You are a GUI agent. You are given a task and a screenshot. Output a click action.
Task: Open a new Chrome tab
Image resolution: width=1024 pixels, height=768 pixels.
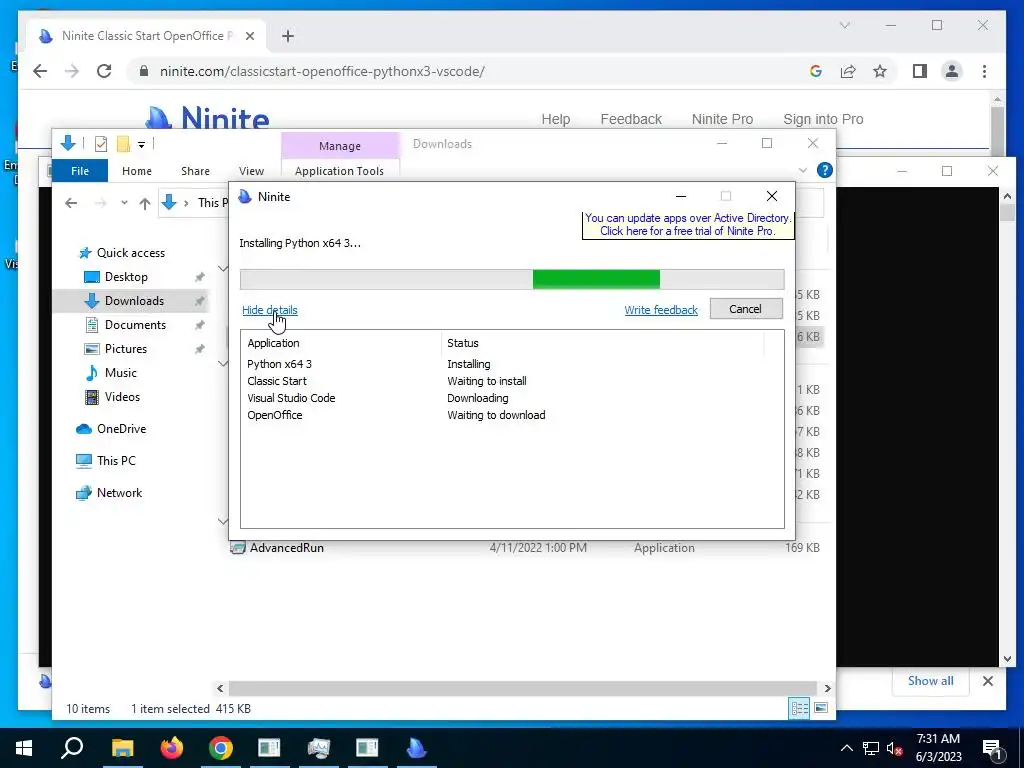[x=288, y=36]
